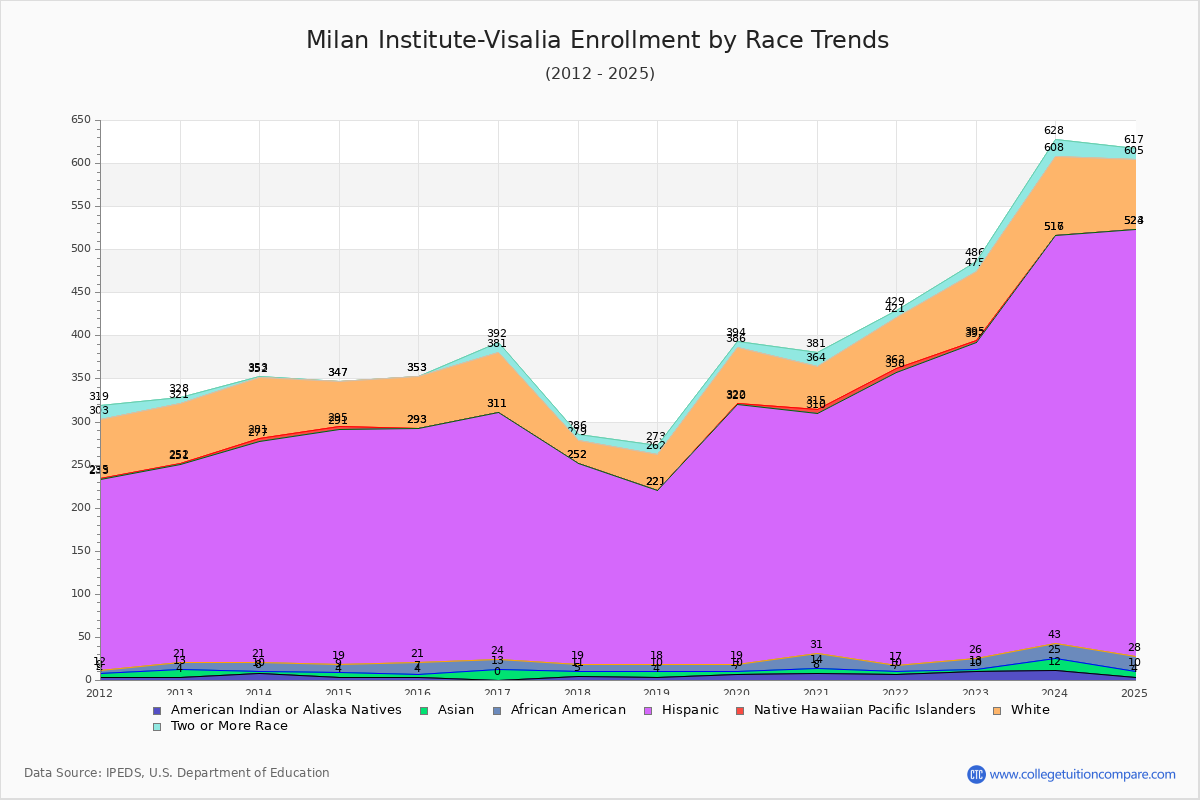The image size is (1200, 800).
Task: Click y-axis label 500
Action: (x=81, y=249)
